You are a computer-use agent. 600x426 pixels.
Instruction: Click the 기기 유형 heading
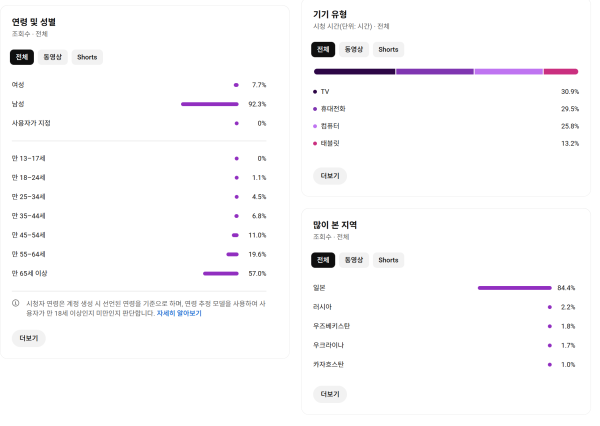coord(330,15)
